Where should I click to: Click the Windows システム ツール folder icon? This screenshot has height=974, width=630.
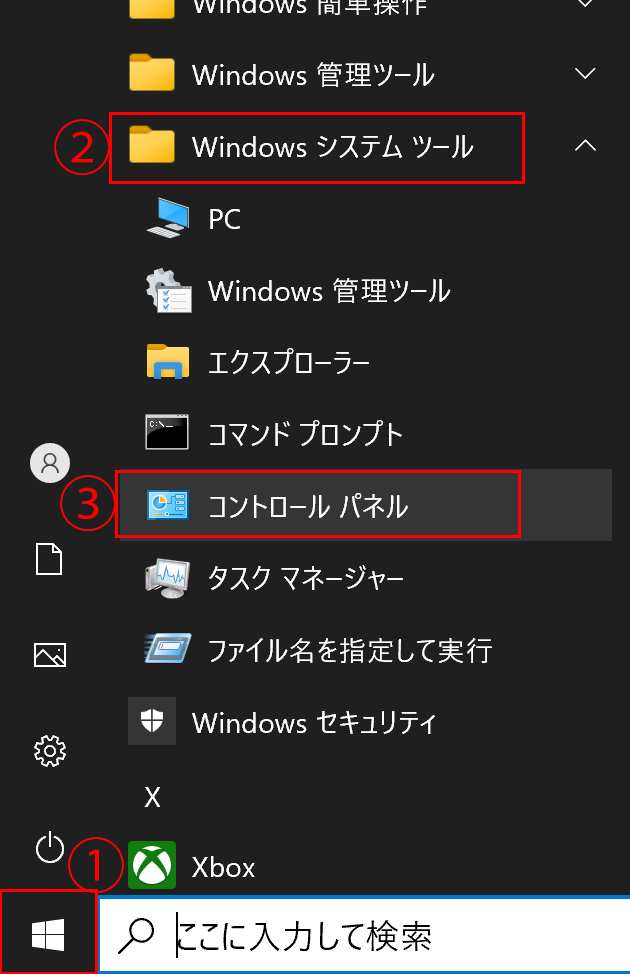[152, 145]
